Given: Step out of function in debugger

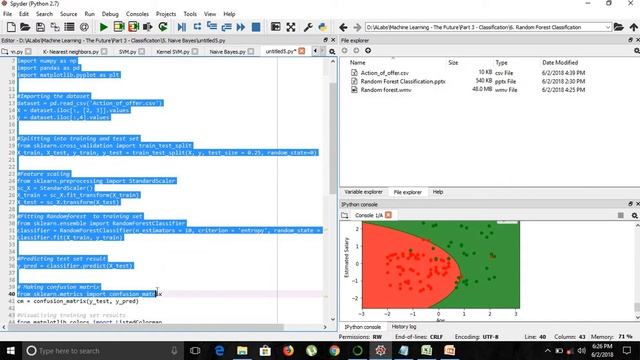Looking at the screenshot, I should [226, 27].
